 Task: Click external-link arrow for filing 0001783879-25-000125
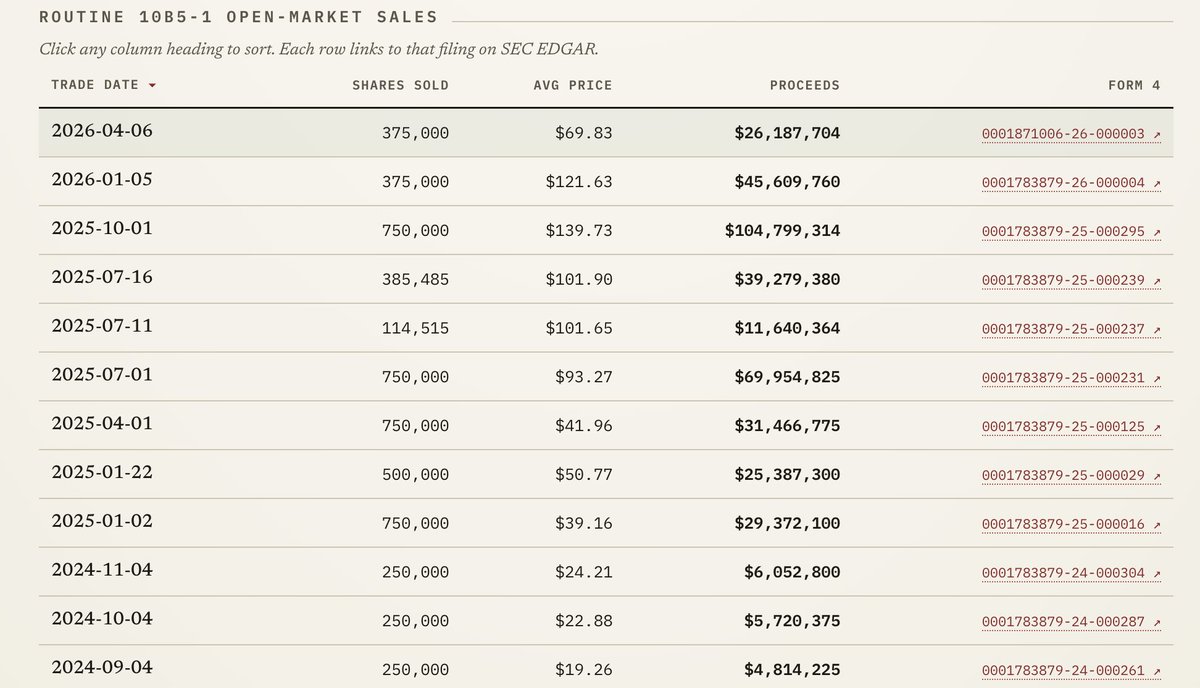tap(1156, 427)
